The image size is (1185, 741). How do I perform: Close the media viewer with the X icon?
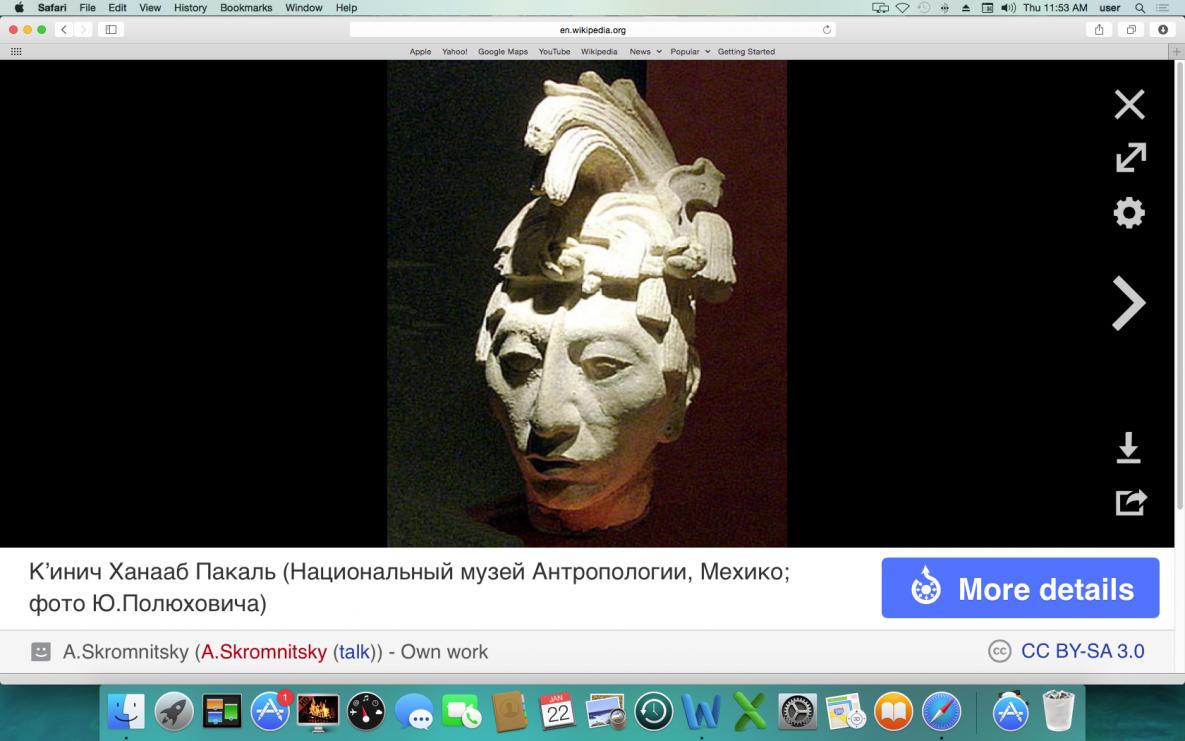[1129, 104]
